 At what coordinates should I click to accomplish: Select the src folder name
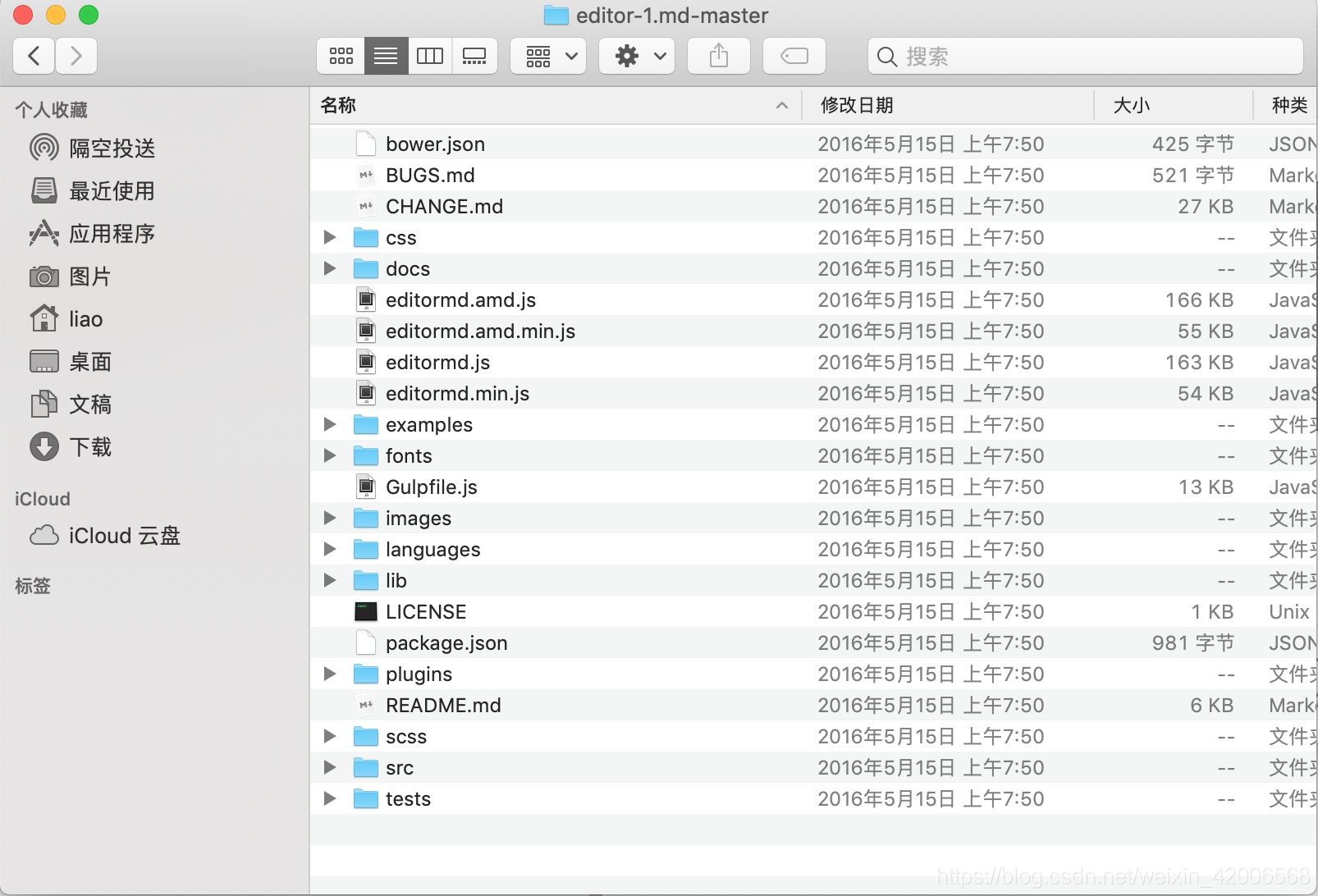point(400,768)
